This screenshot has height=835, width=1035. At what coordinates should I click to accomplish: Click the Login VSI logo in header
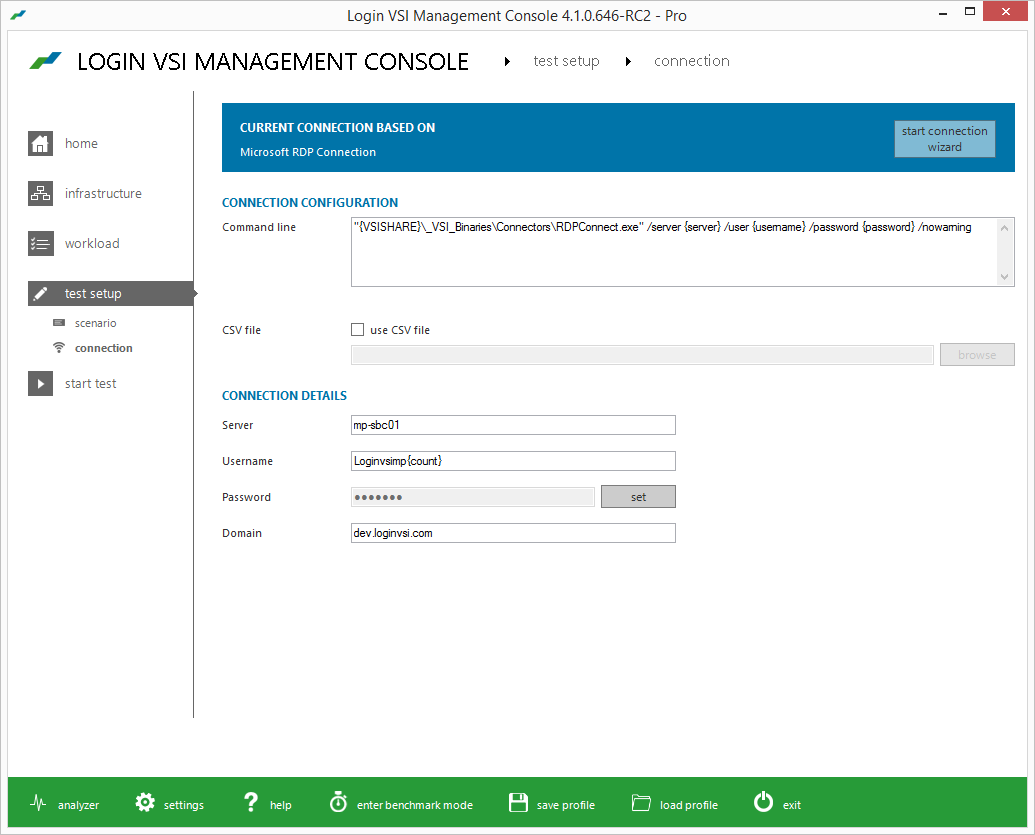(x=46, y=61)
